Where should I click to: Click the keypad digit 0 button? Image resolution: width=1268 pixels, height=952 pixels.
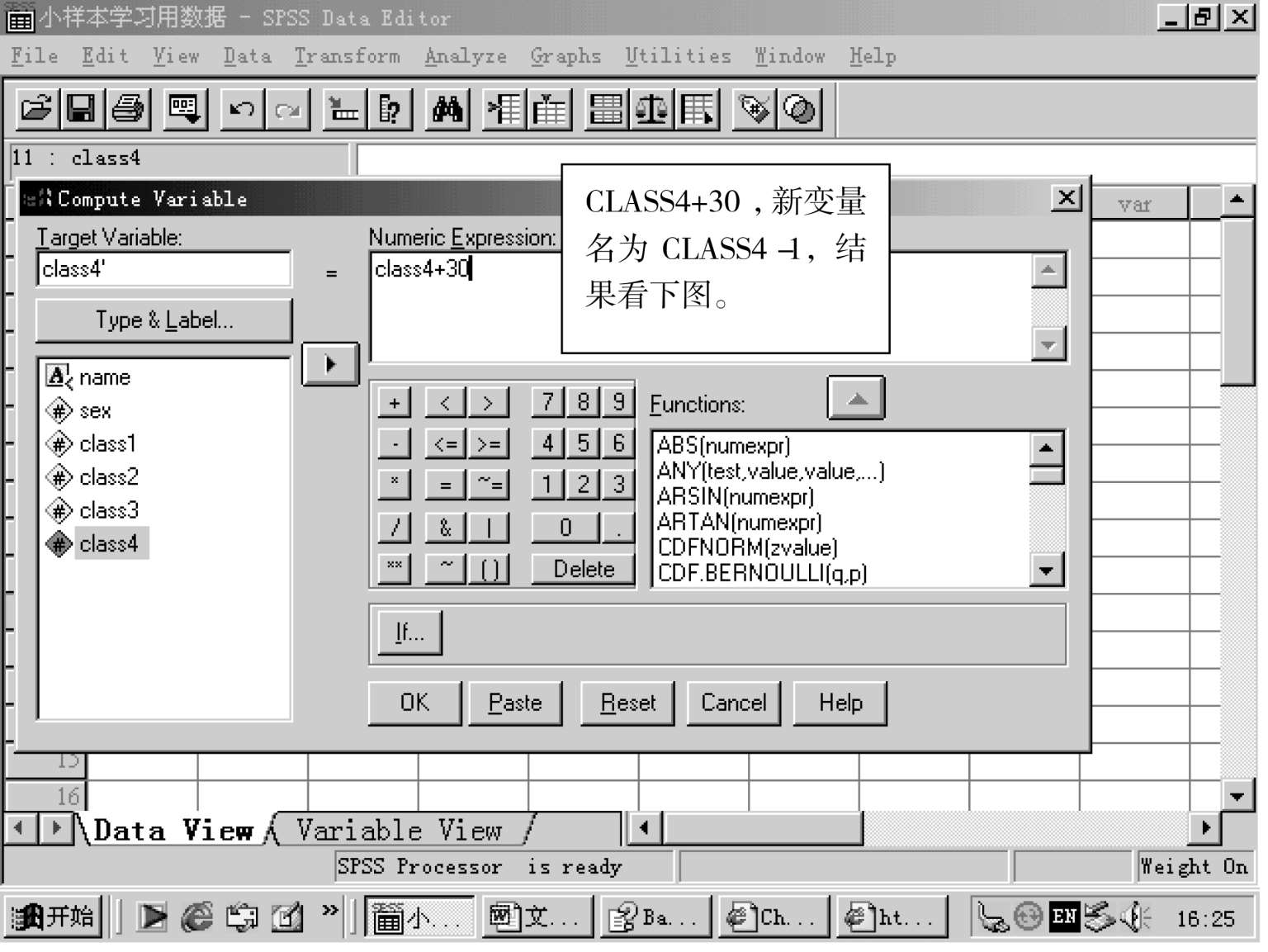click(x=565, y=527)
